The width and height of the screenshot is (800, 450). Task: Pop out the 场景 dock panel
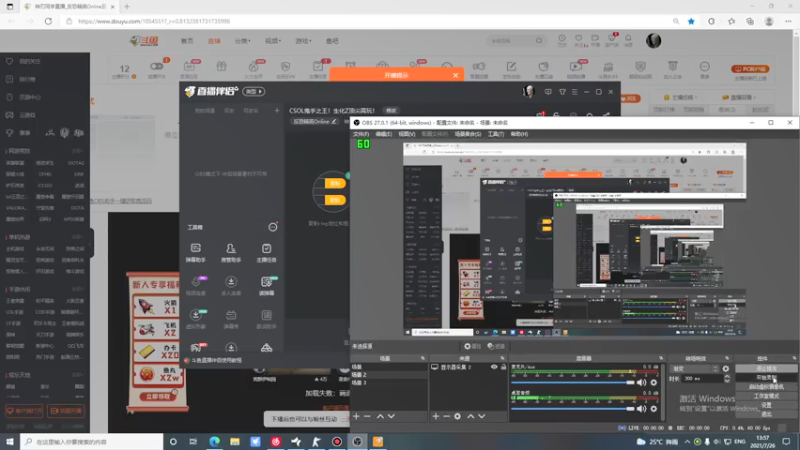click(x=422, y=358)
